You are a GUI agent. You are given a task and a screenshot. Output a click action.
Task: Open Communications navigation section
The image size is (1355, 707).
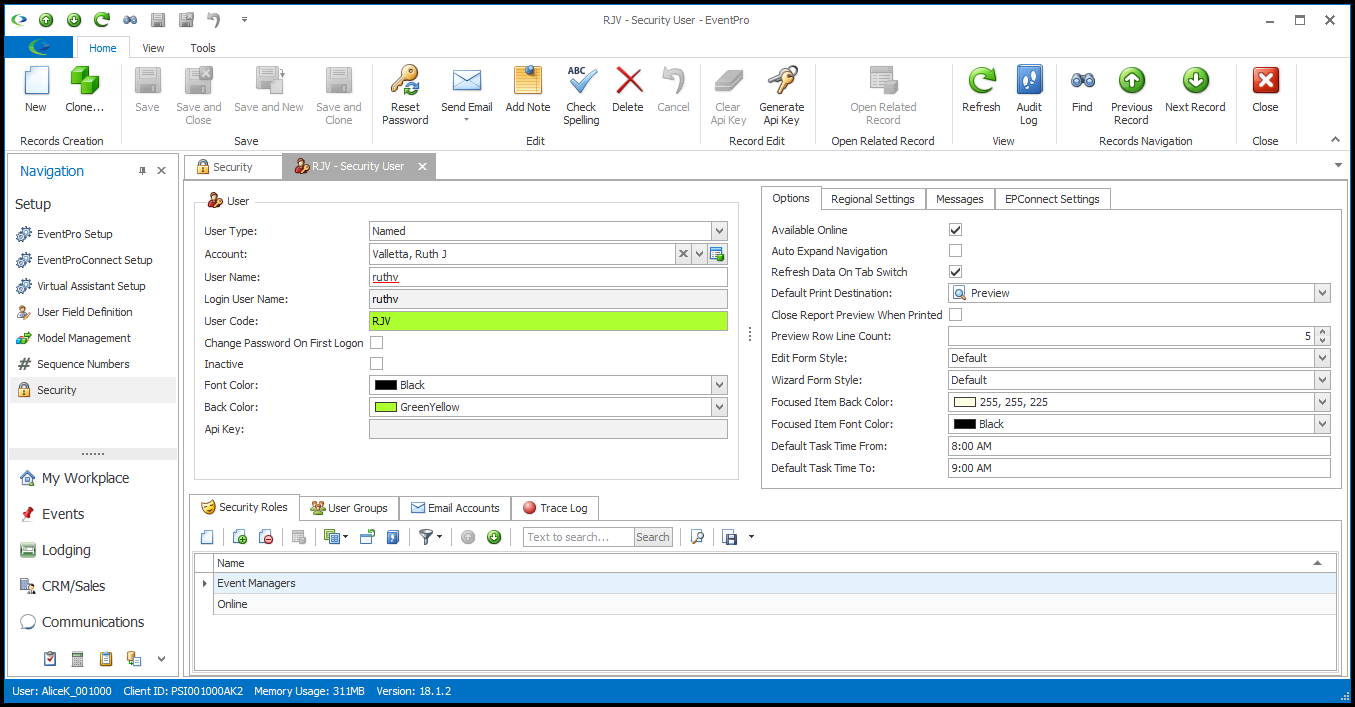tap(92, 622)
